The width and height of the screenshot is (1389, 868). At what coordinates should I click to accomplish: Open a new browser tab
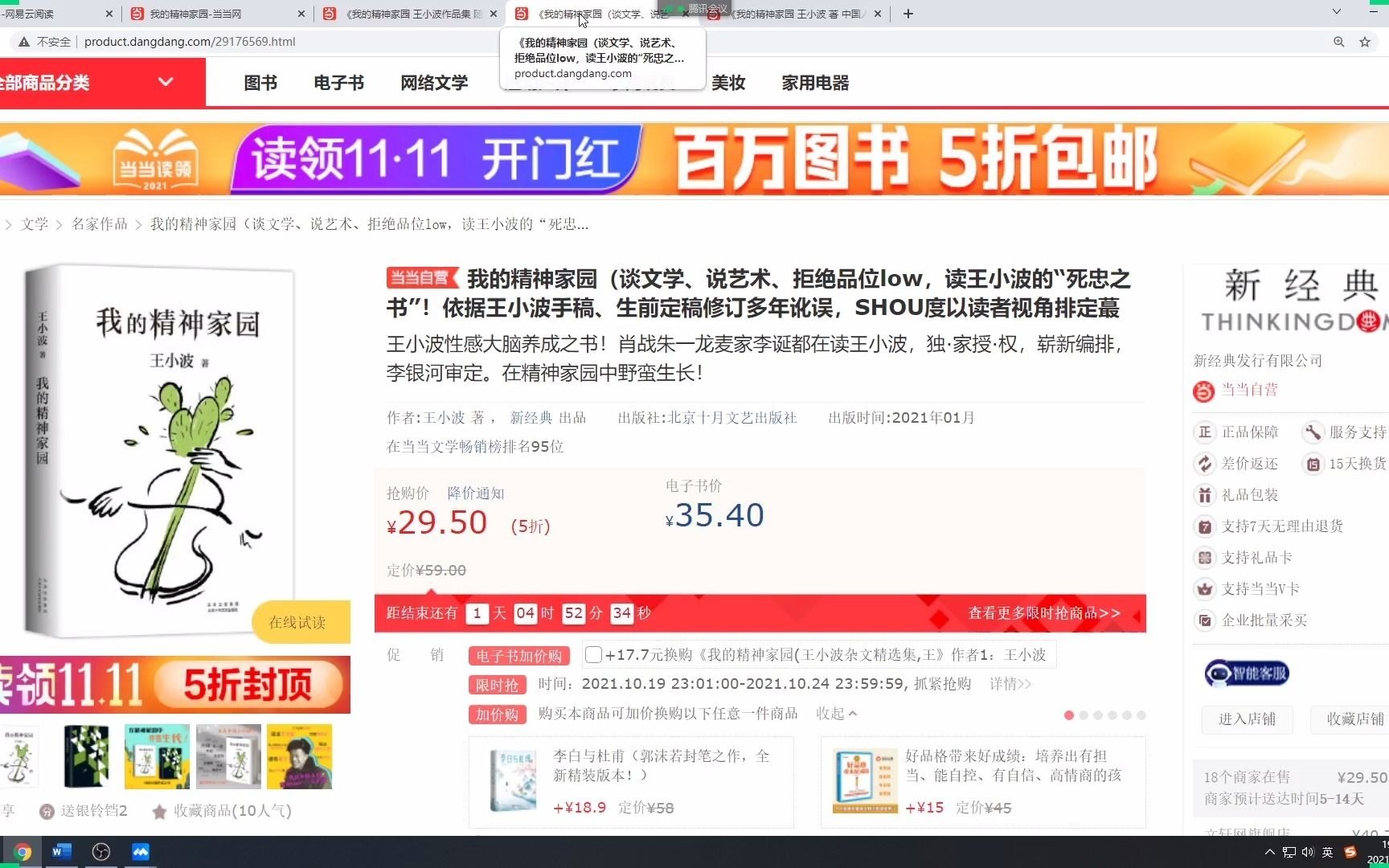pos(908,14)
